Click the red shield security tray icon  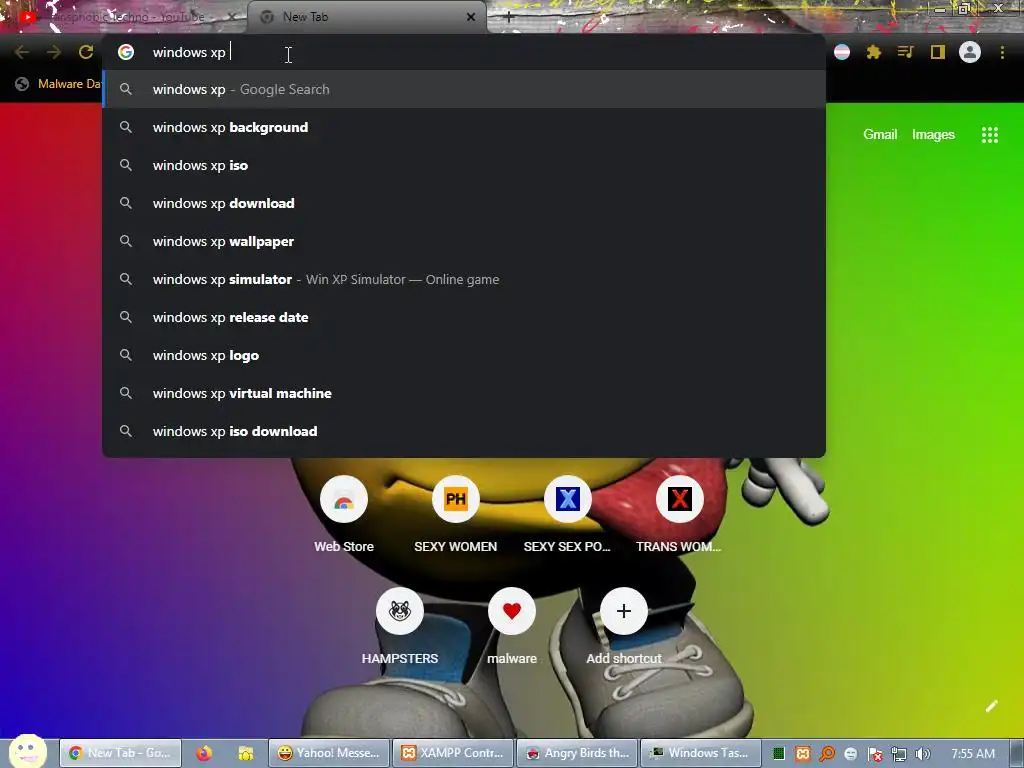875,754
